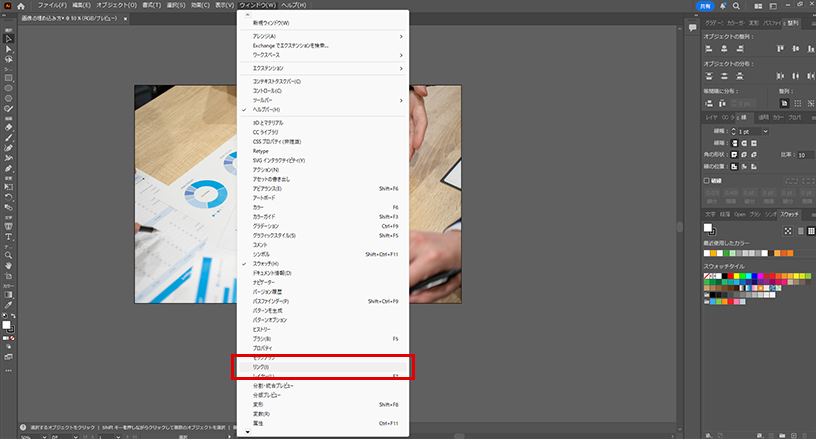Click the blue 共有 share button
Image resolution: width=816 pixels, height=439 pixels.
[x=704, y=6]
